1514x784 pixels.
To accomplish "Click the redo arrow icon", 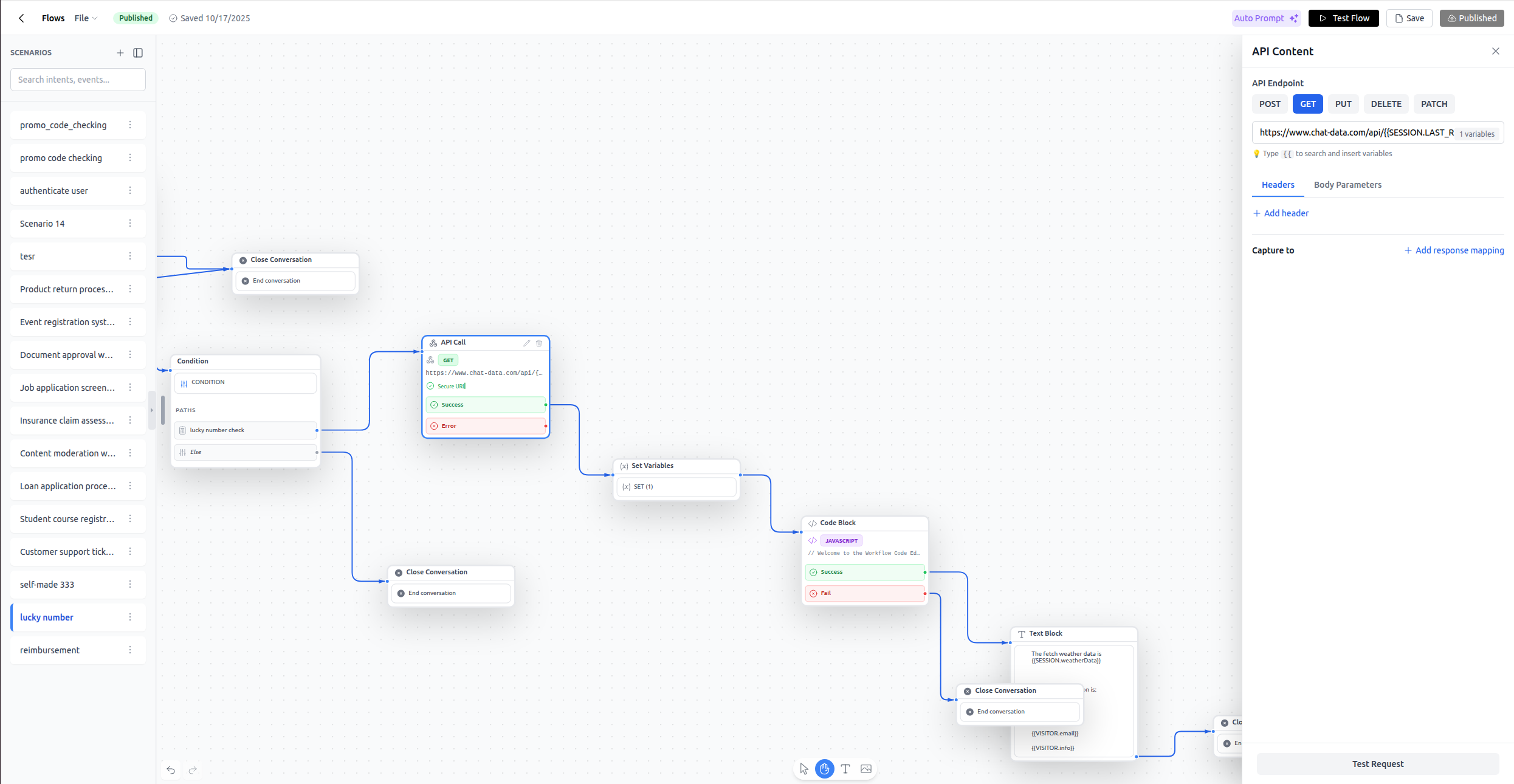I will (193, 770).
